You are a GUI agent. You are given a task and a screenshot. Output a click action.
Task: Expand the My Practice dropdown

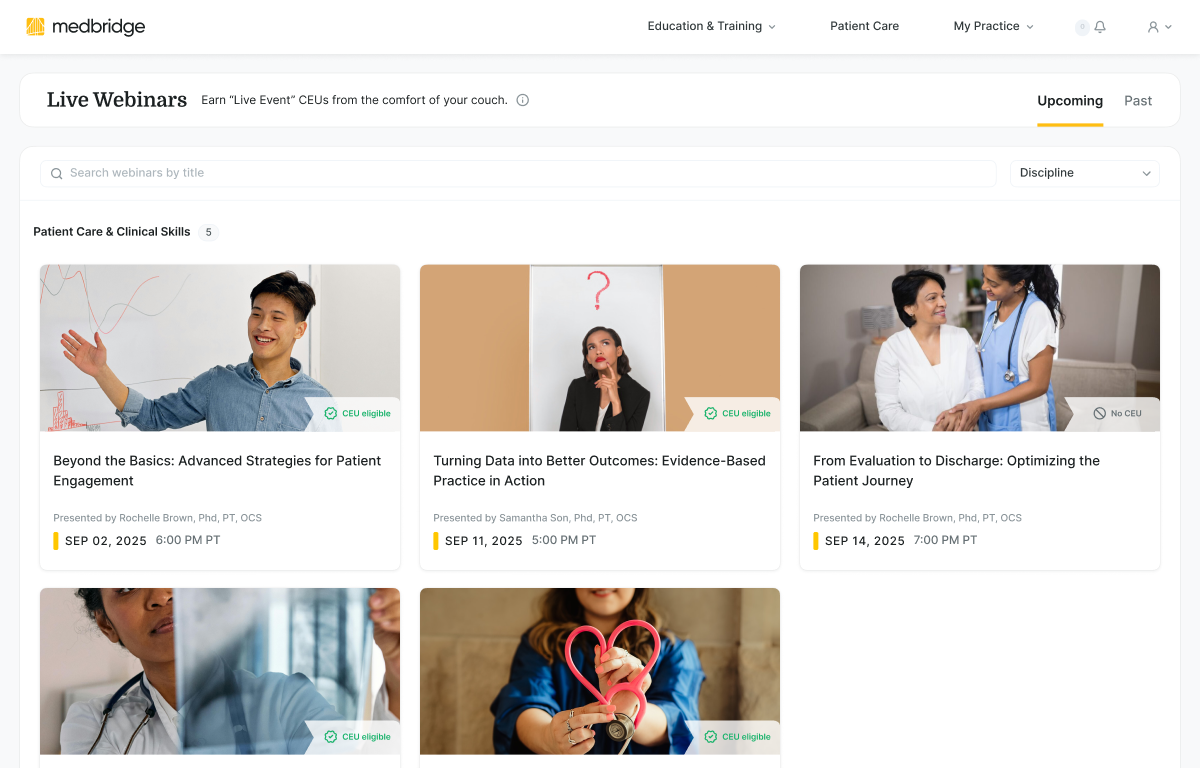tap(993, 26)
